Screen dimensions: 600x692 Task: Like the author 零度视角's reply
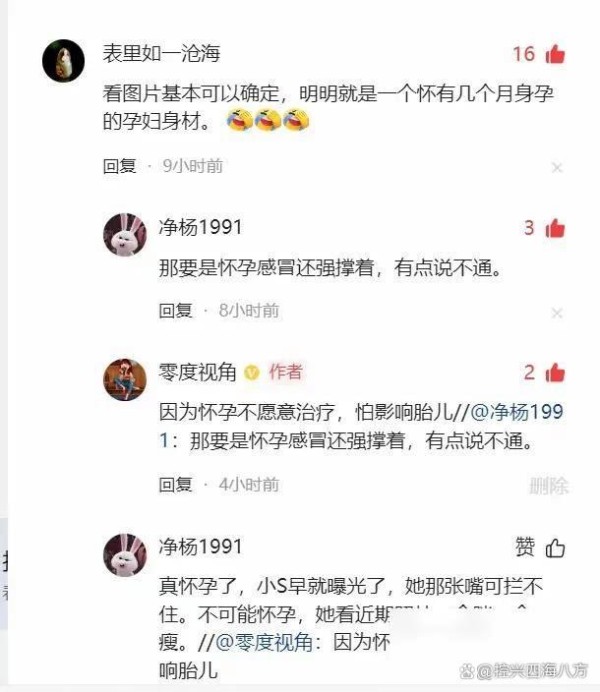pos(555,372)
